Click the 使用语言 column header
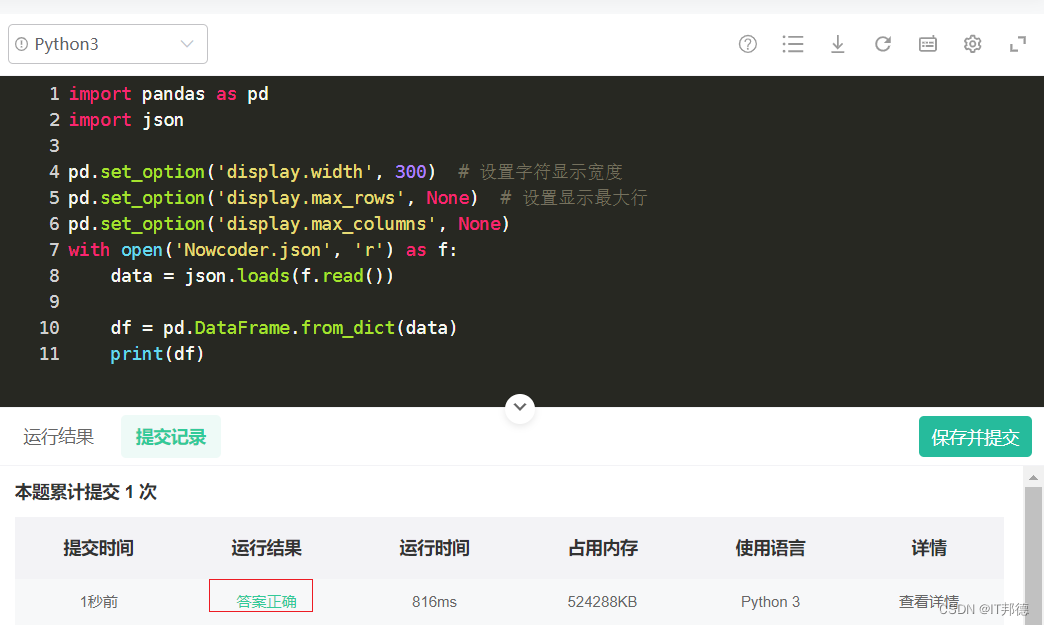The height and width of the screenshot is (625, 1044). (770, 548)
